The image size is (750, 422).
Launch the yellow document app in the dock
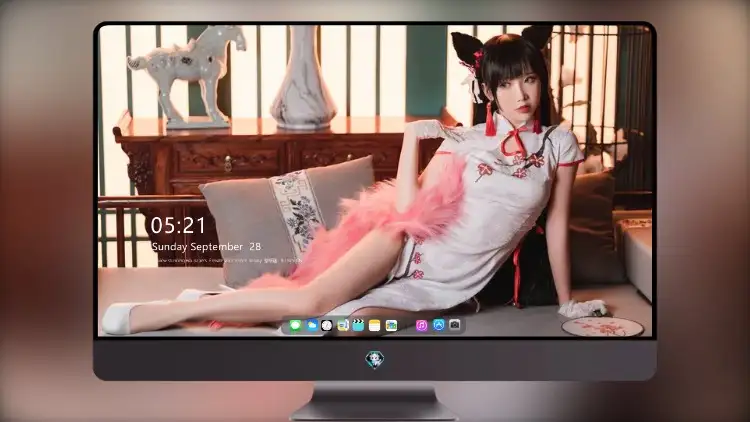tap(342, 325)
